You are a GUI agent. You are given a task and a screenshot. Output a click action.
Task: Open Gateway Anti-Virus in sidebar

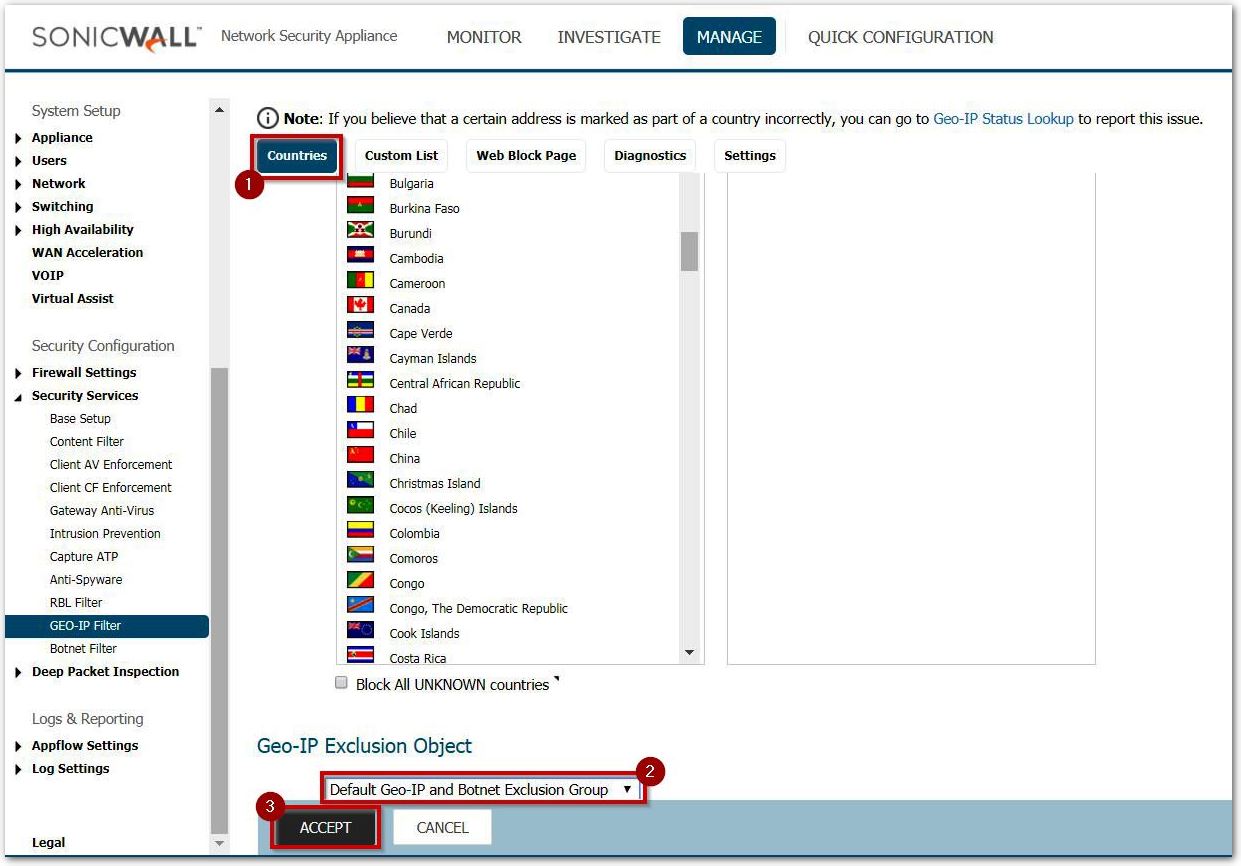(102, 511)
